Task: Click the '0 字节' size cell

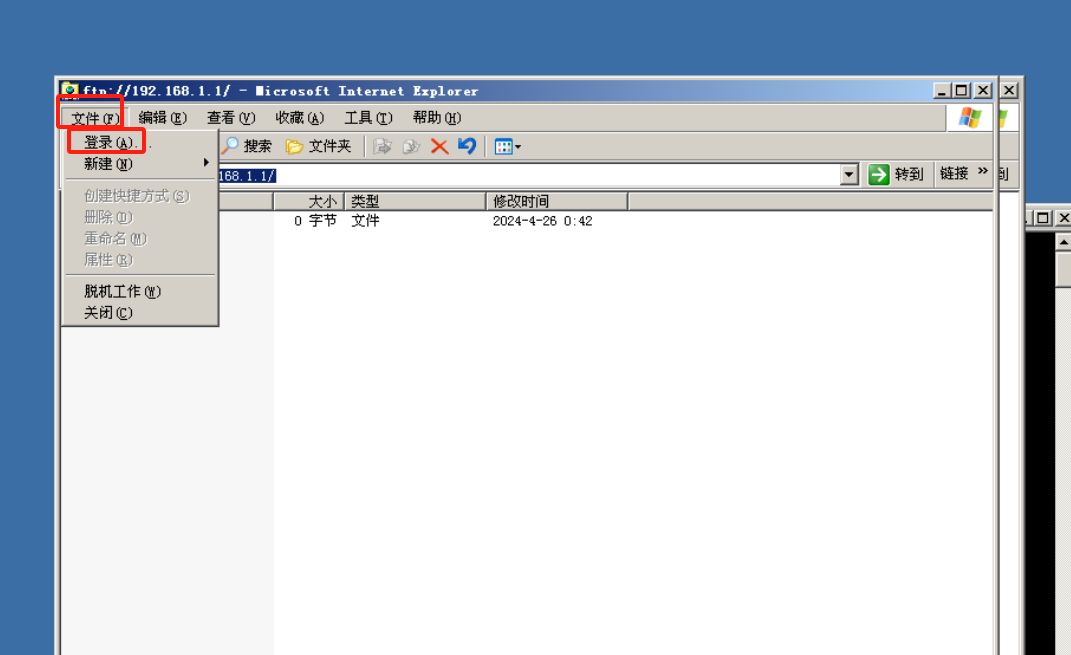Action: pyautogui.click(x=316, y=221)
